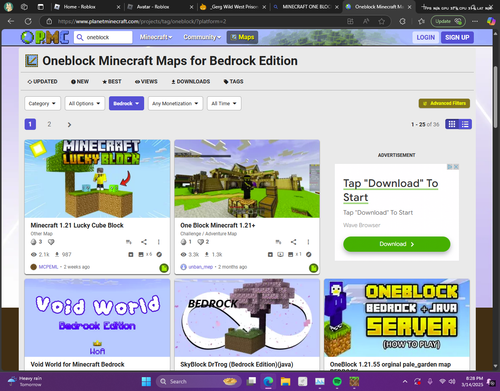Expand the Community navigation menu
This screenshot has width=500, height=391.
pos(202,37)
